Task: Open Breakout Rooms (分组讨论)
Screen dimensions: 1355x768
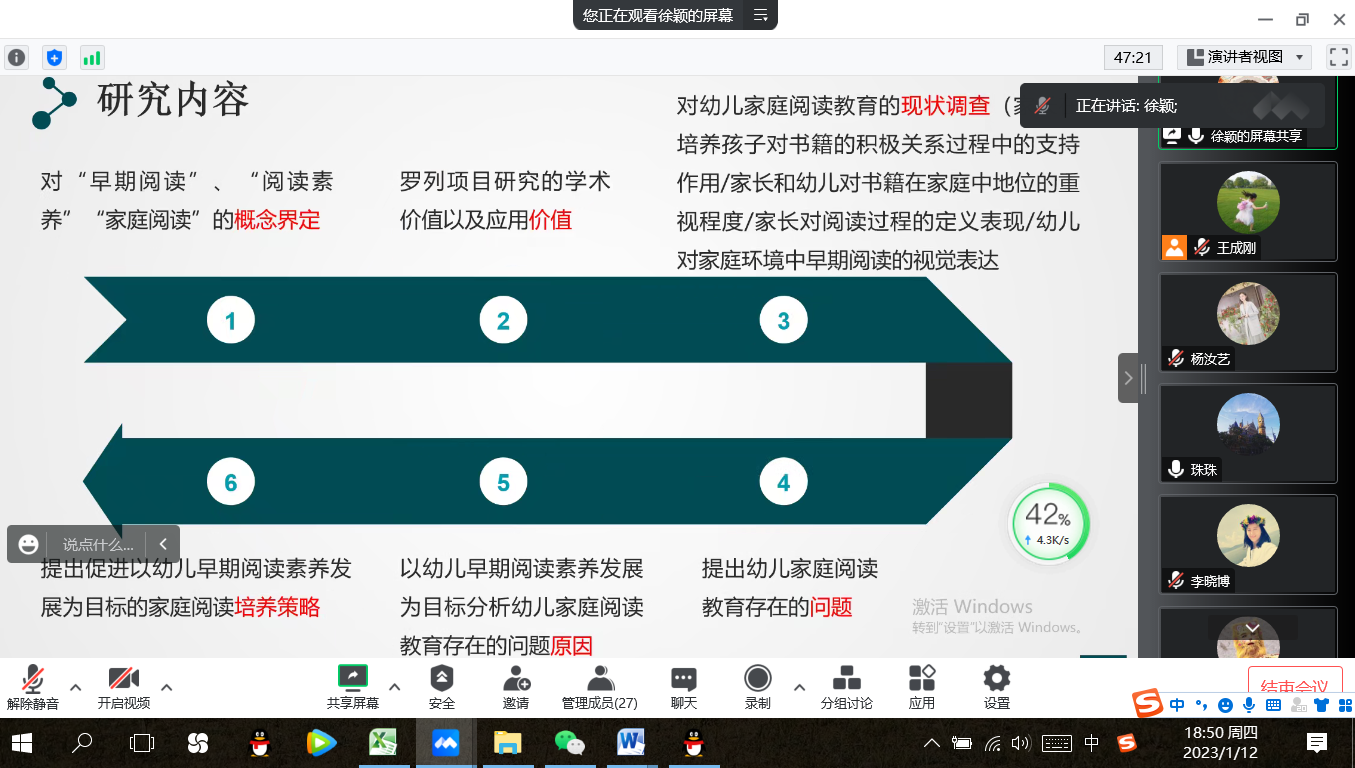Action: pos(846,686)
